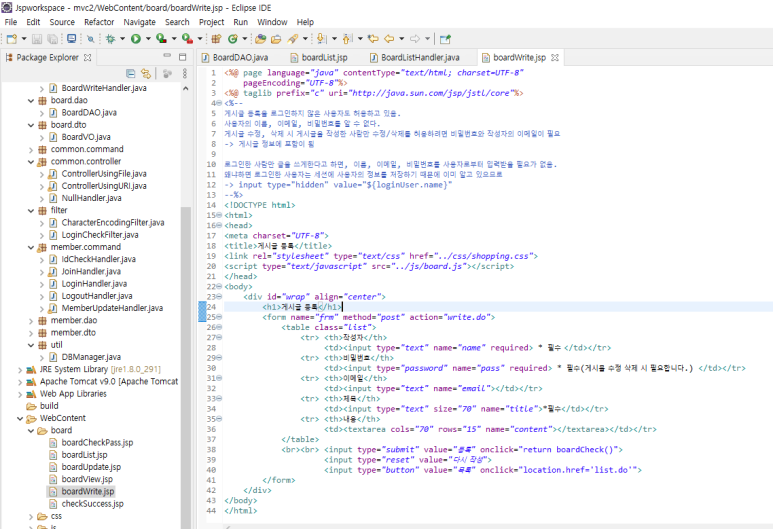Collapse the board.dao package
773x529 pixels.
tap(31, 101)
